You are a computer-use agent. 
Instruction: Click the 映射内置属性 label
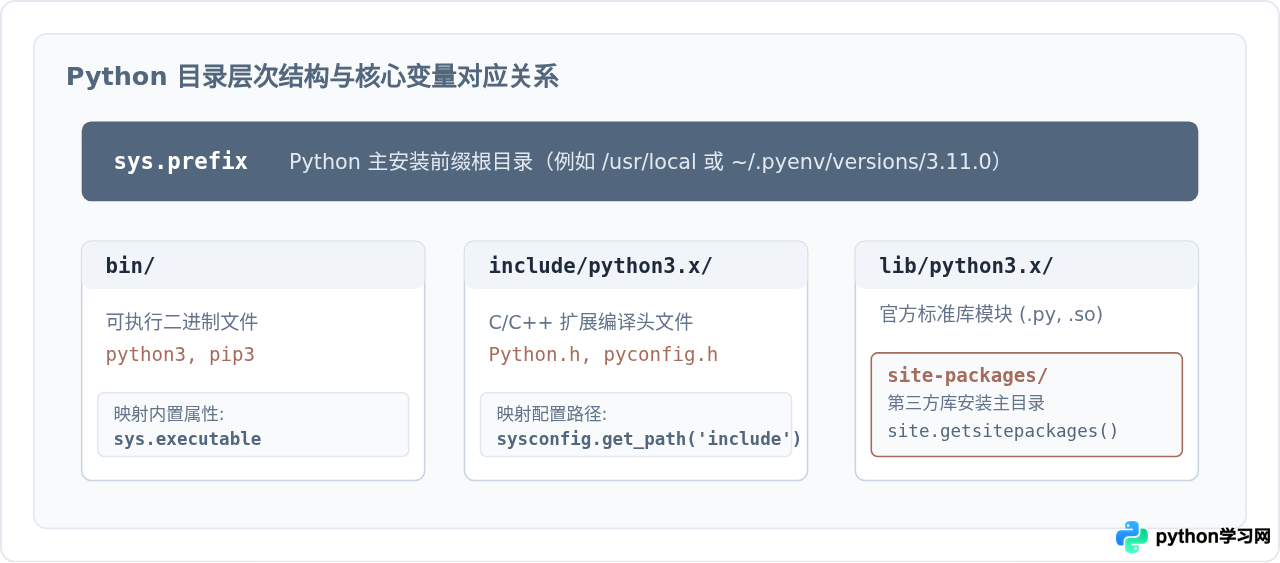[169, 414]
